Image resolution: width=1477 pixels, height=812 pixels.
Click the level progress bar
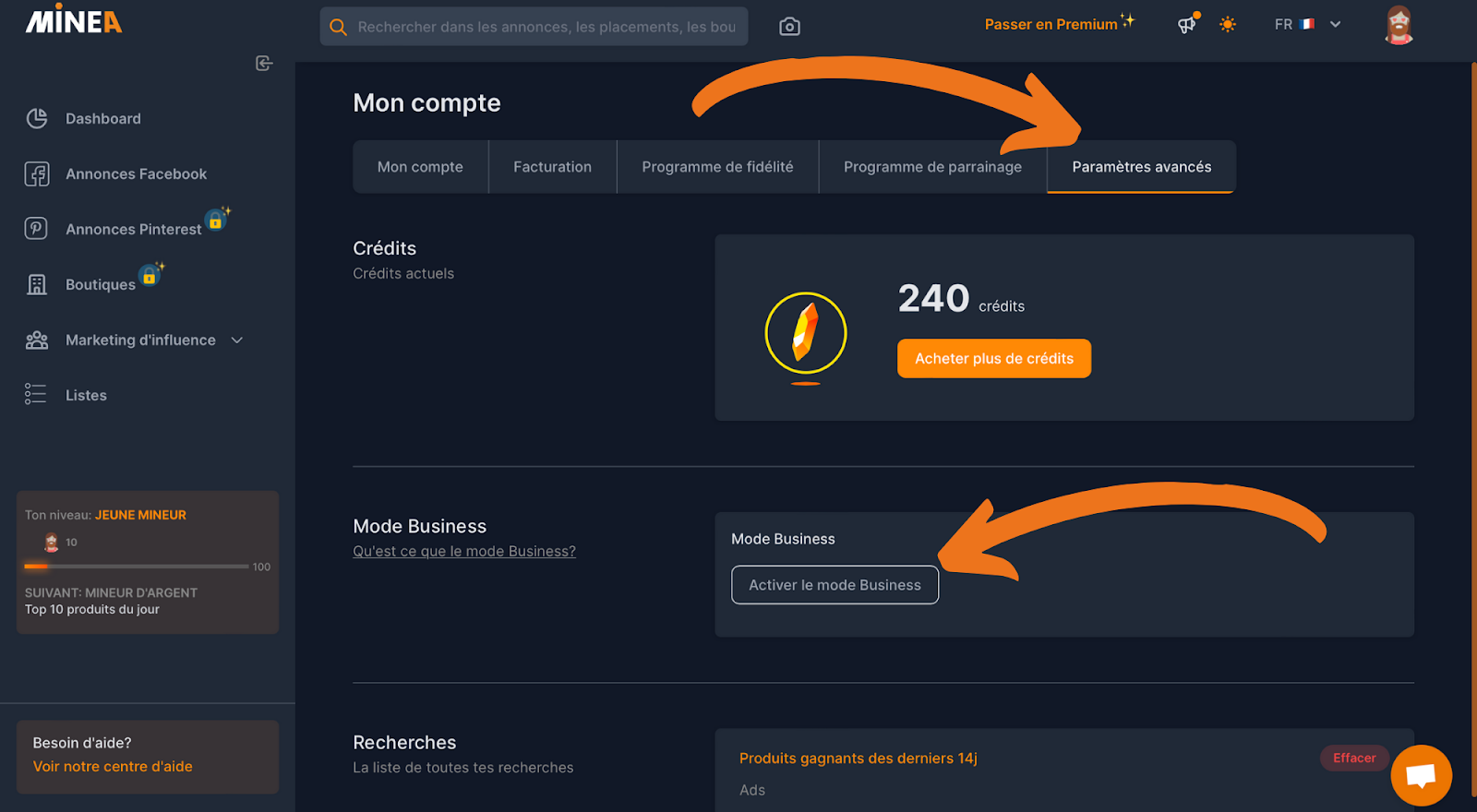pos(136,567)
